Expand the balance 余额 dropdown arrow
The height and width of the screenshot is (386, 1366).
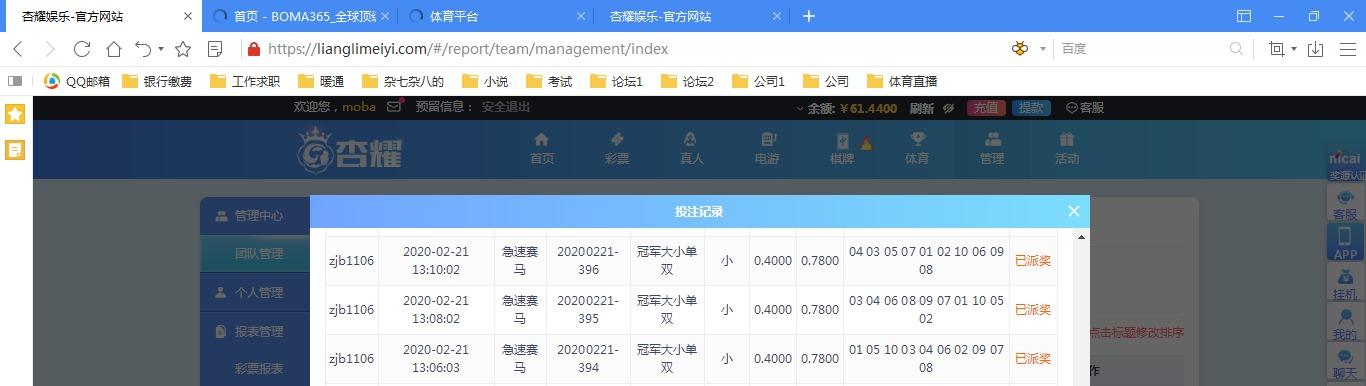tap(800, 108)
